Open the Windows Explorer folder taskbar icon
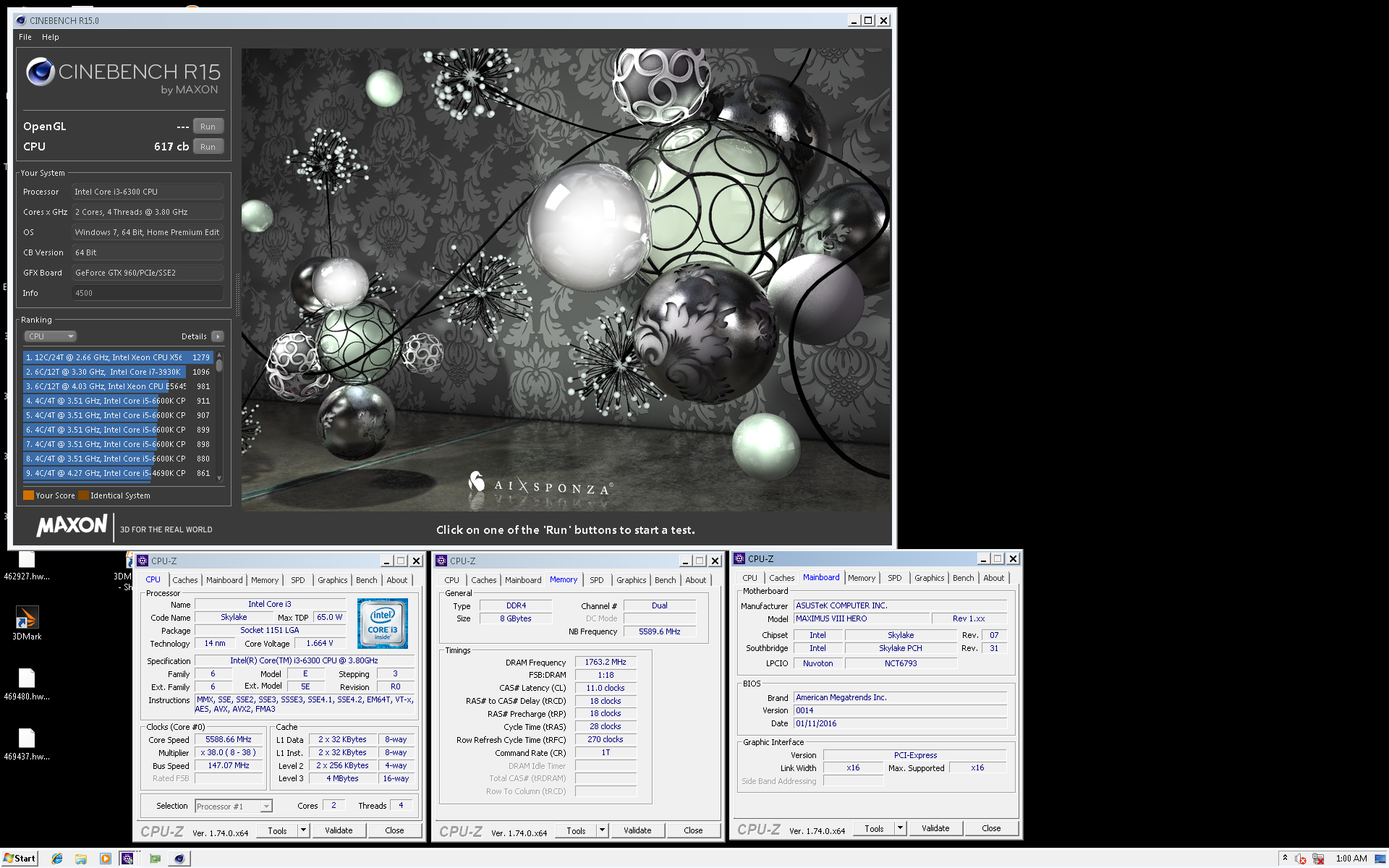This screenshot has width=1389, height=868. (81, 859)
